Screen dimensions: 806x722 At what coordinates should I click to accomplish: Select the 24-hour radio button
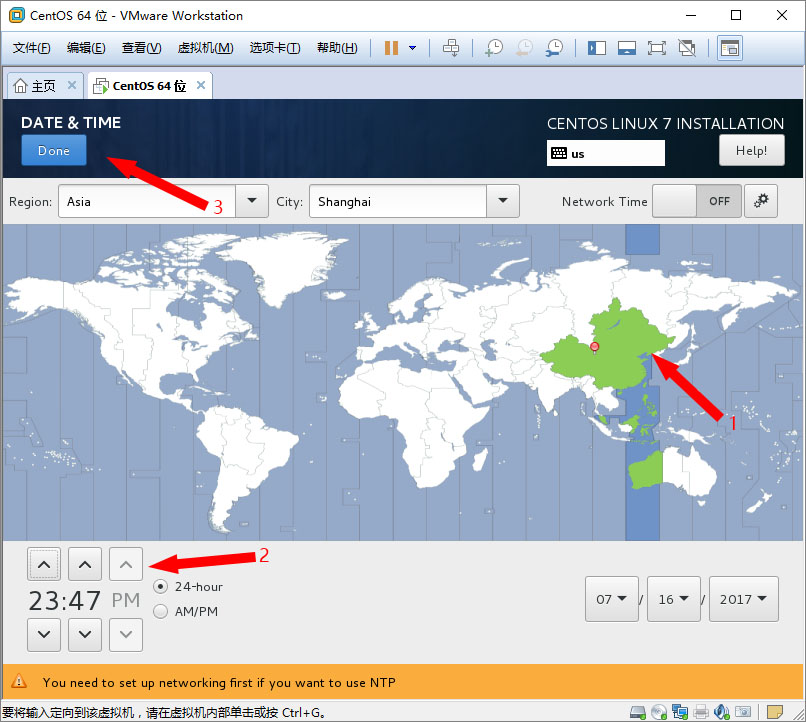(161, 587)
